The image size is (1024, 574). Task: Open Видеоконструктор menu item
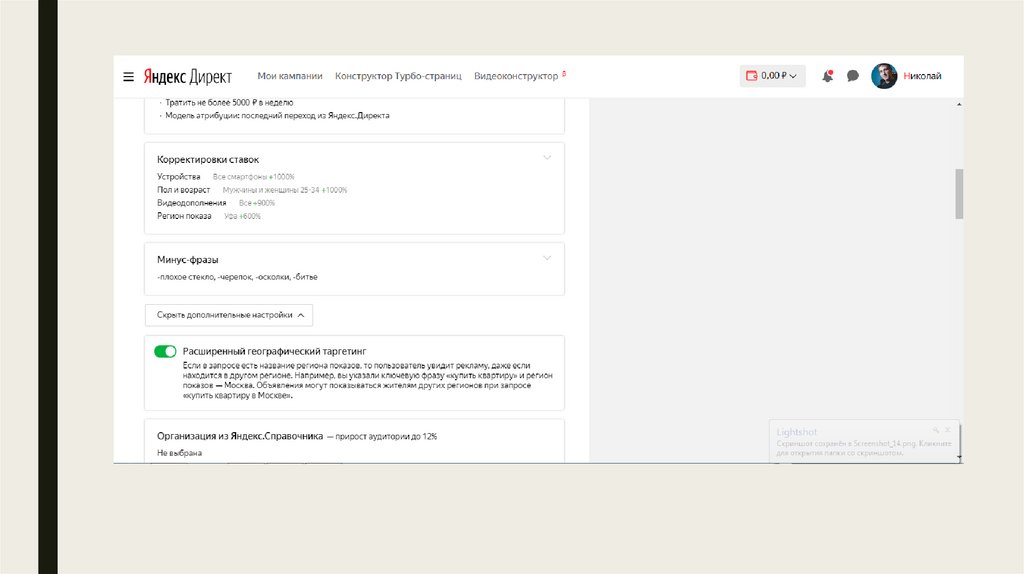pos(516,76)
